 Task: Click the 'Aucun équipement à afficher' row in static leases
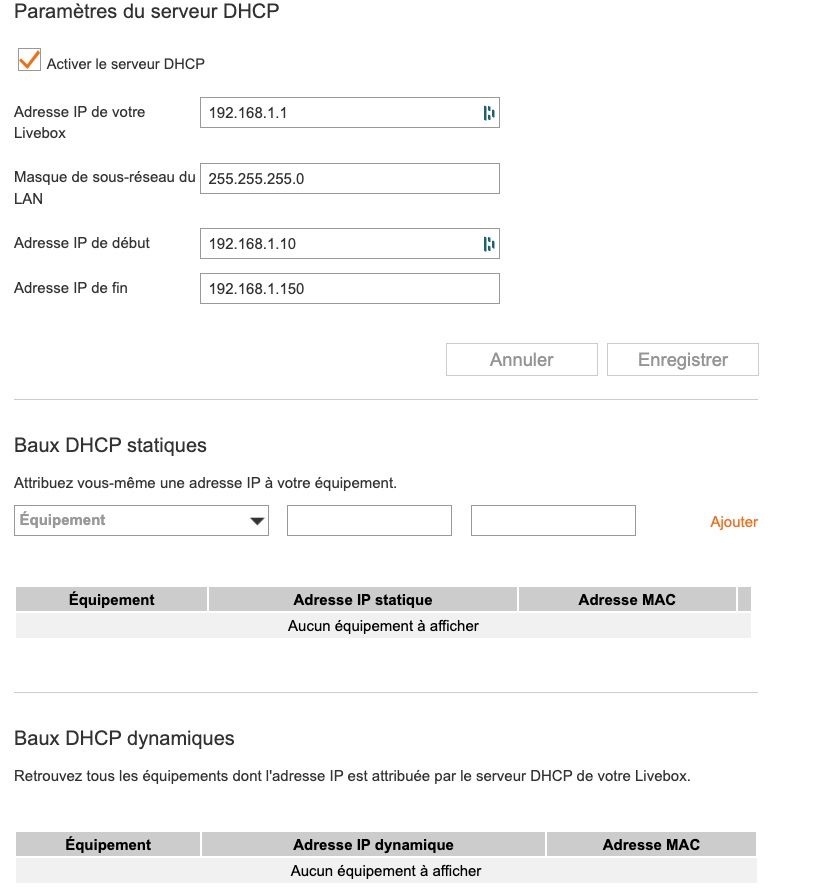(383, 625)
